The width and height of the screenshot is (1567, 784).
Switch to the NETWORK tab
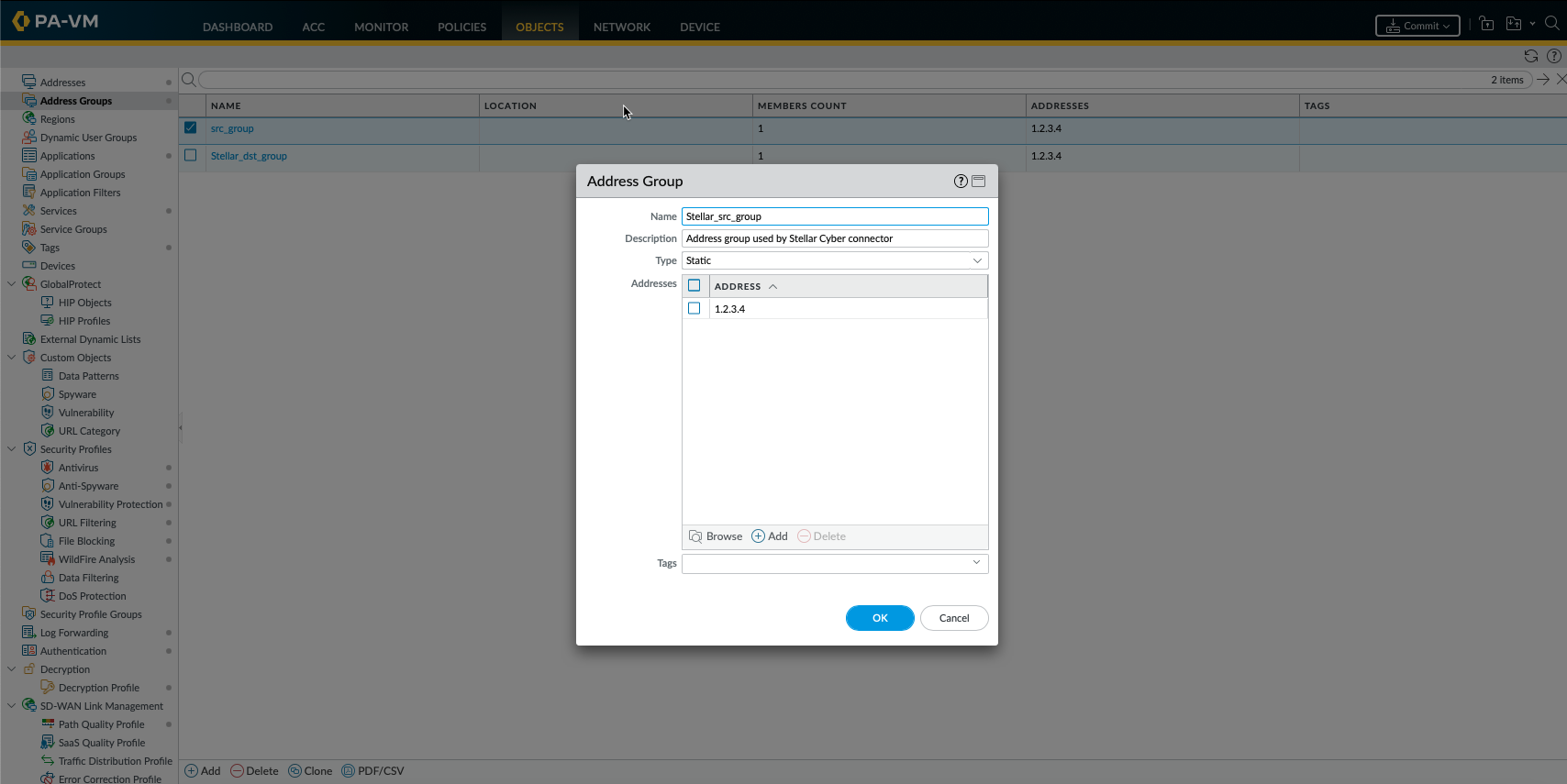(621, 27)
